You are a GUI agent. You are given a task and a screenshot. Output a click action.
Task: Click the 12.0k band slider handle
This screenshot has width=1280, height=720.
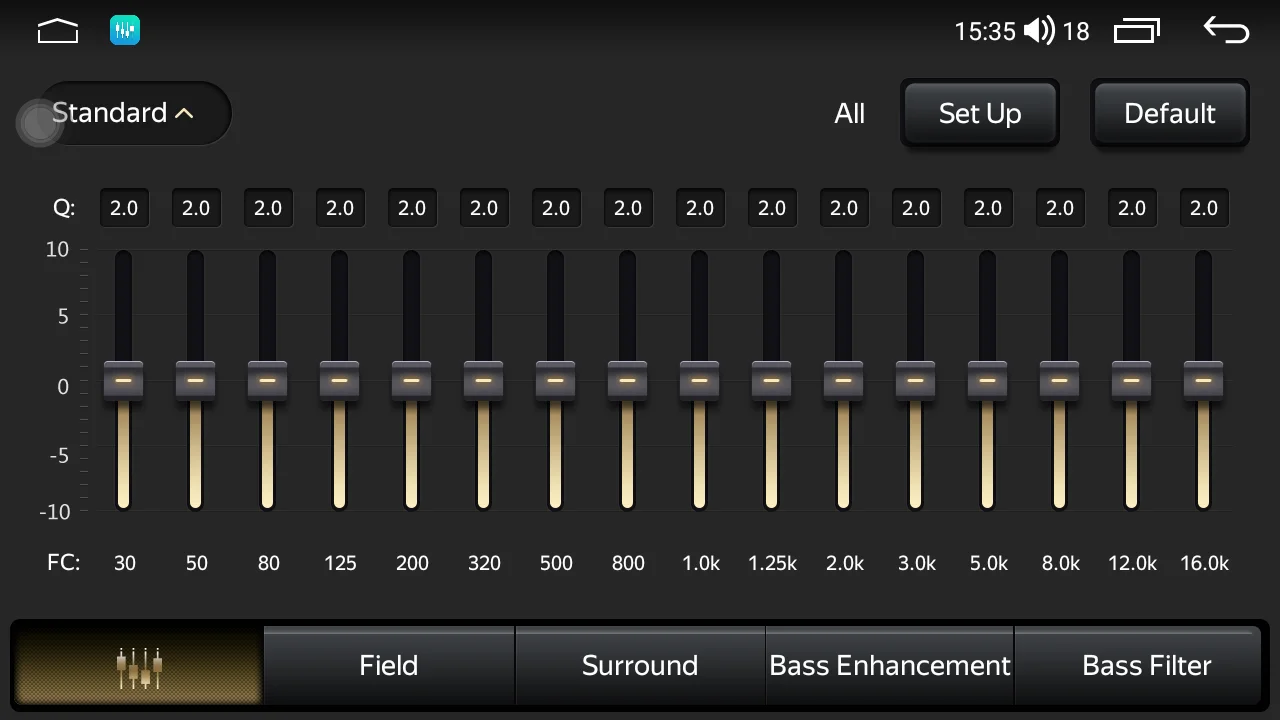(x=1132, y=381)
